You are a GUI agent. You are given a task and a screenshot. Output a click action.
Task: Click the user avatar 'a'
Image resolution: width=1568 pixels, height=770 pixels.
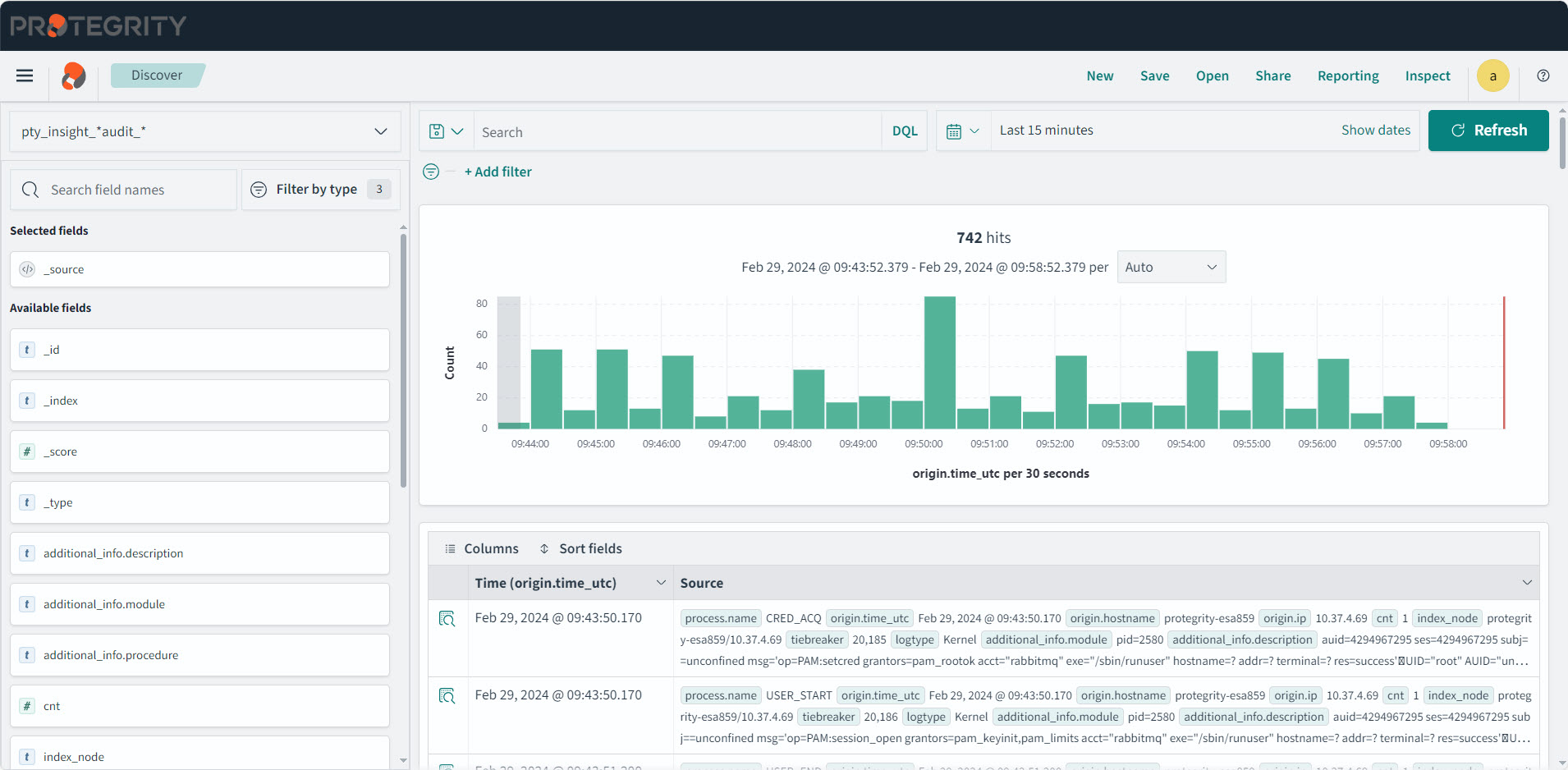1492,76
